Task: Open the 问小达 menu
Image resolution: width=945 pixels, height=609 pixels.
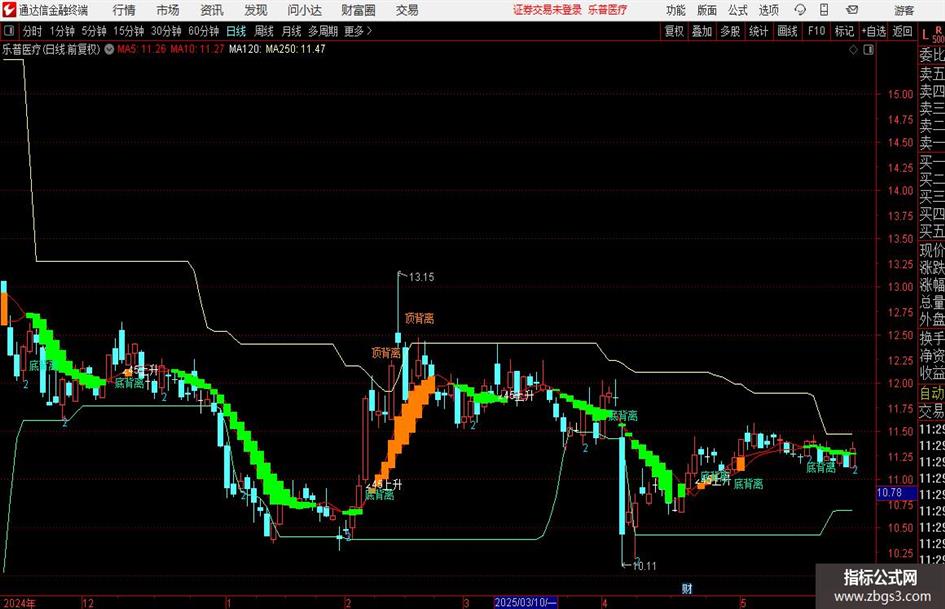Action: [x=304, y=10]
